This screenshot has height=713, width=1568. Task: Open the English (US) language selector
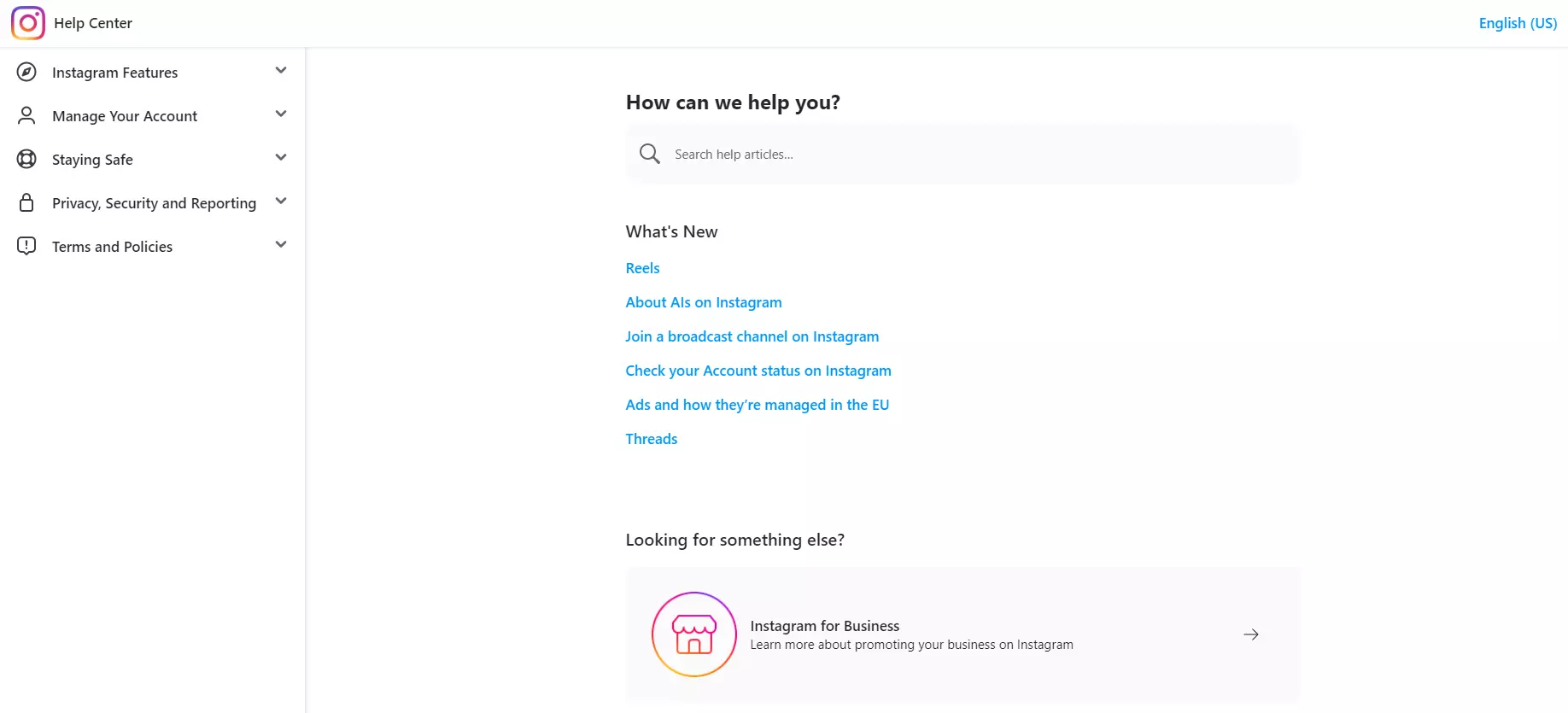(x=1518, y=23)
